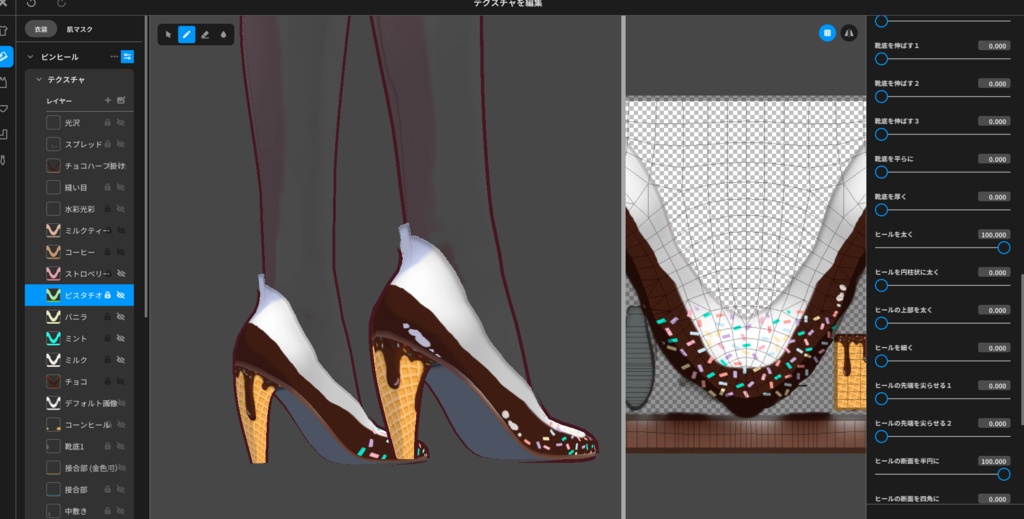Screen dimensions: 1024x519
Task: Toggle visibility of コーヒー layer
Action: click(x=121, y=252)
